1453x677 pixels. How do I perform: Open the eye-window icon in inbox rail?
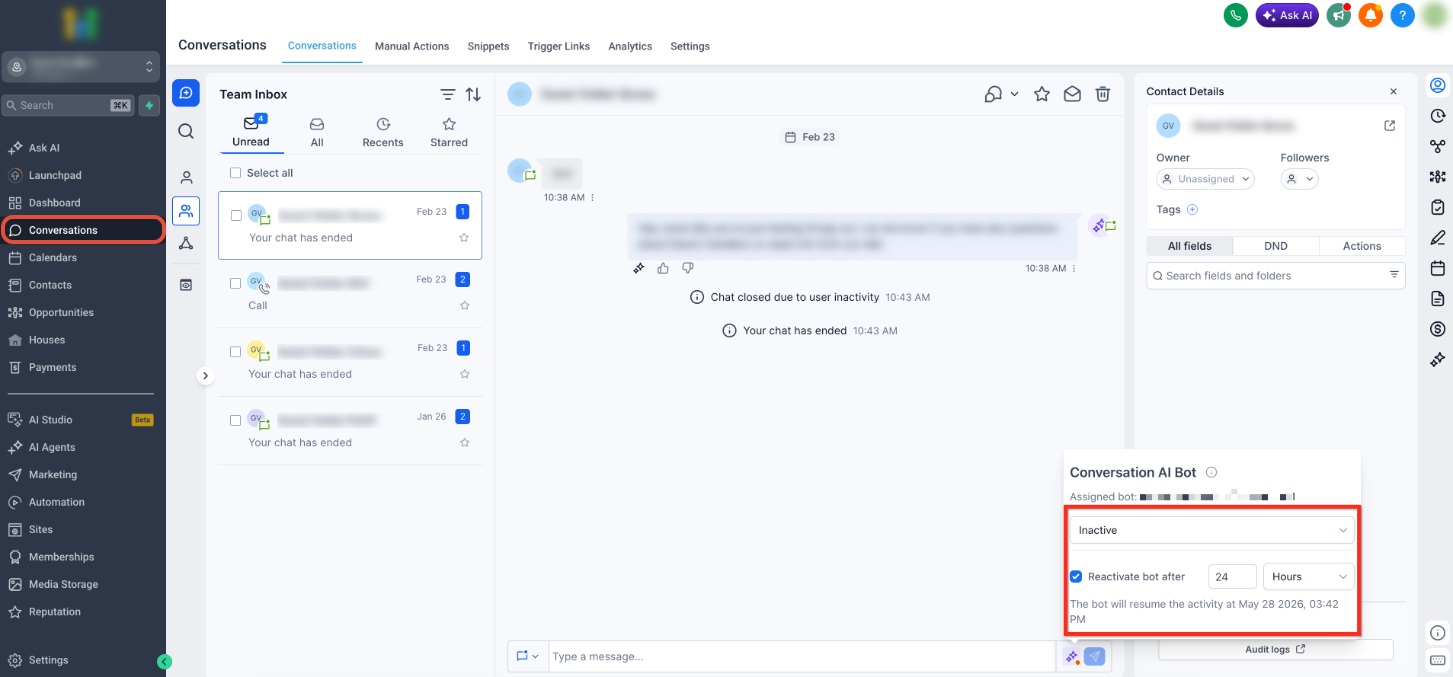click(186, 285)
